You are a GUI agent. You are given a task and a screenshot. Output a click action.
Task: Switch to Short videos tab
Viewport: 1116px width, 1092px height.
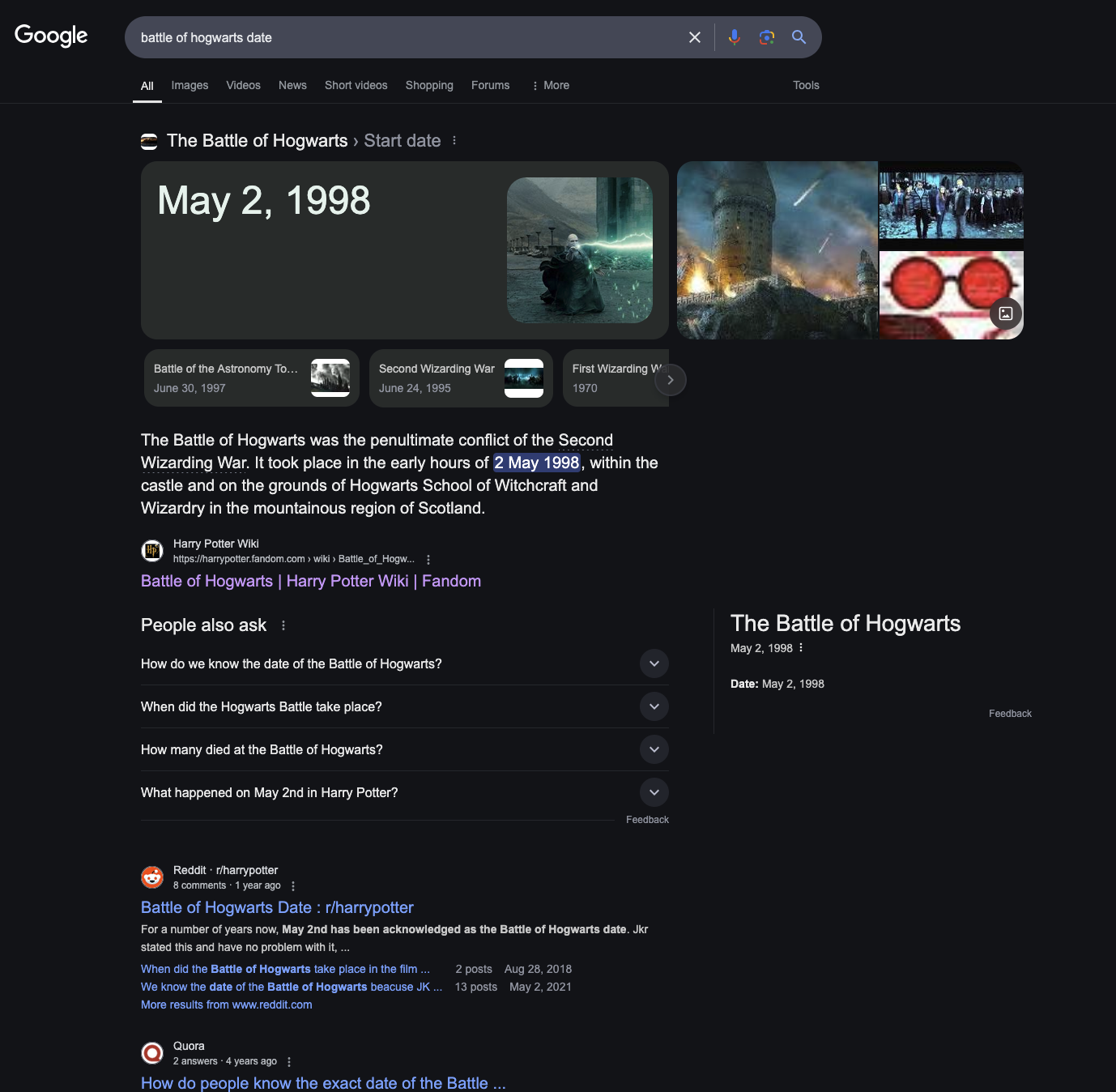(x=356, y=85)
